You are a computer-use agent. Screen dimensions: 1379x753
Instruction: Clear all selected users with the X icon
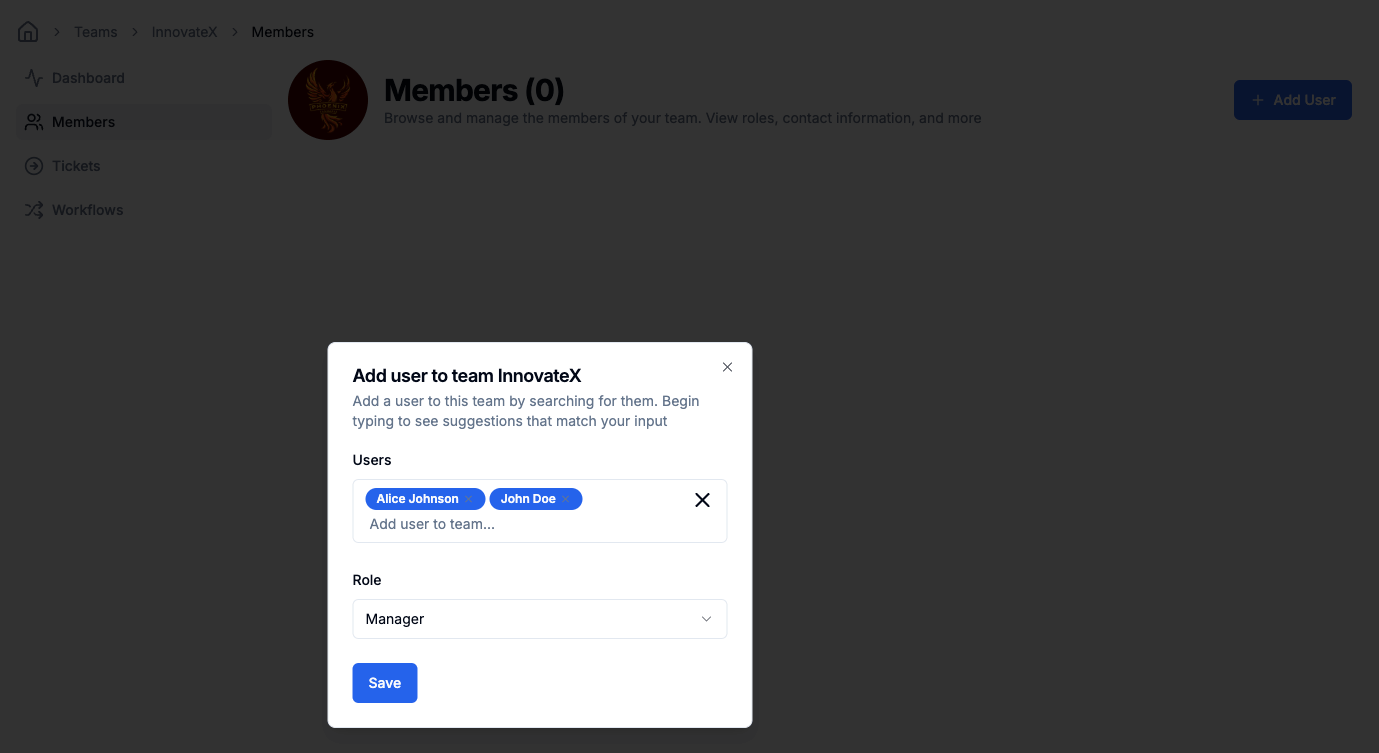coord(702,500)
